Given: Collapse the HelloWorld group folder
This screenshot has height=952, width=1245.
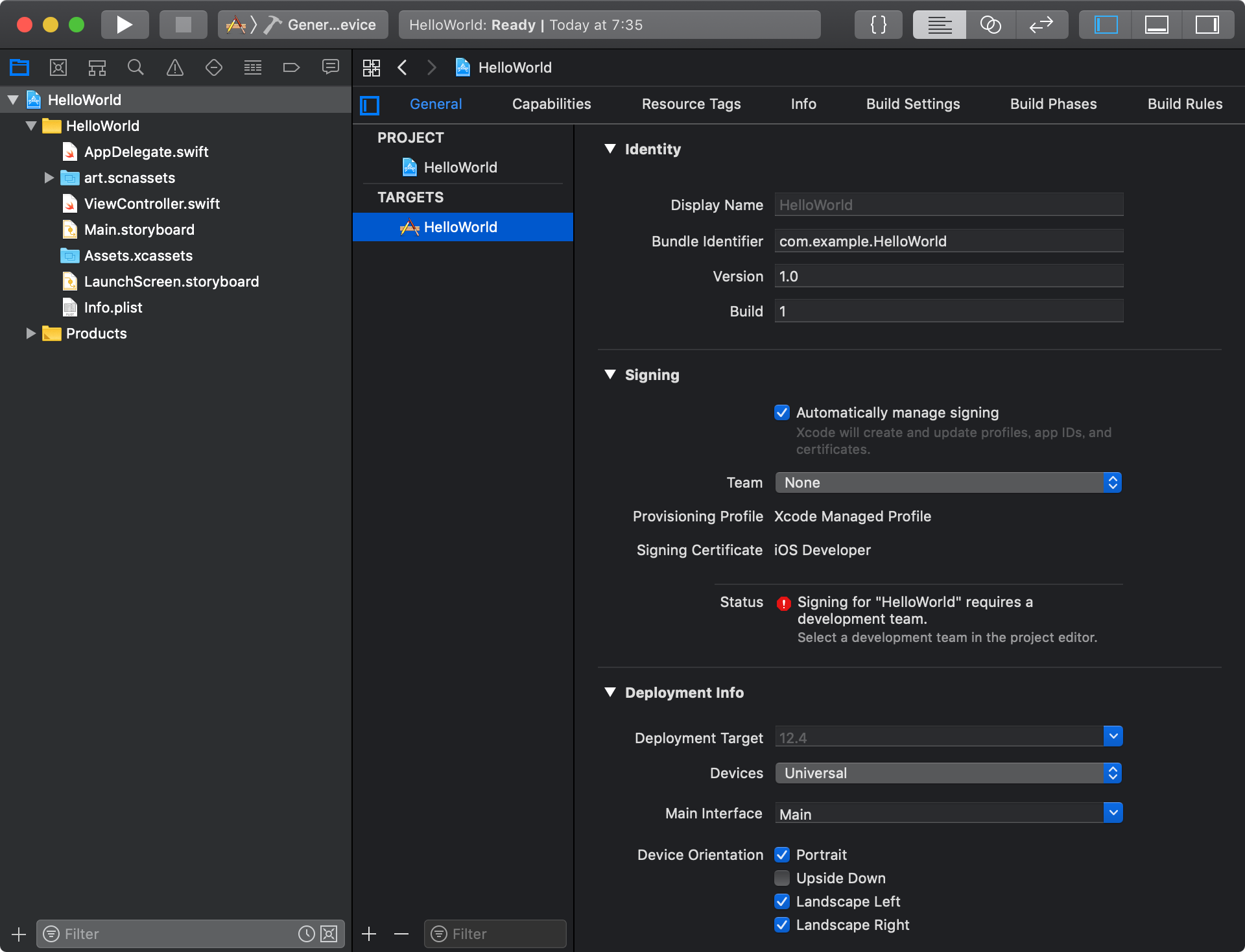Looking at the screenshot, I should pos(31,126).
